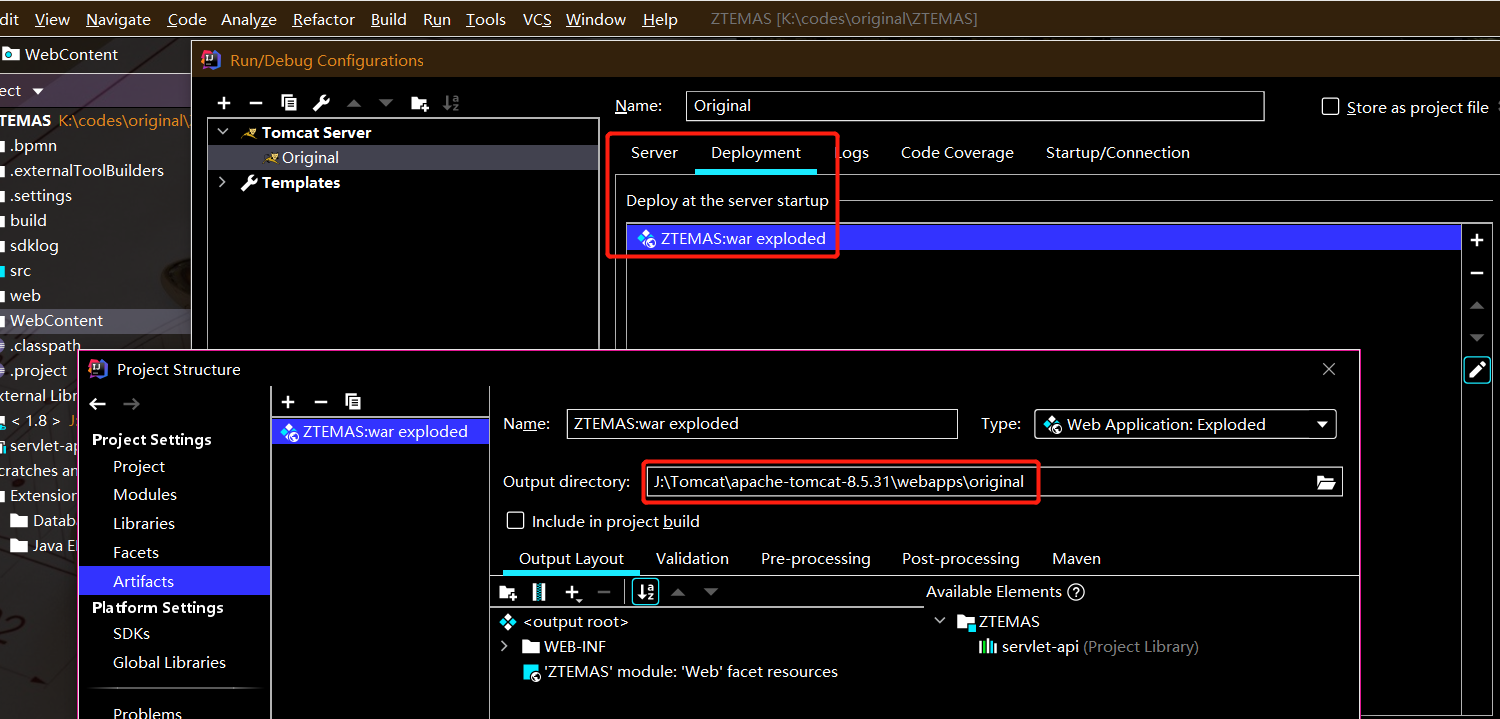The height and width of the screenshot is (719, 1500).
Task: Create new folder icon in Run/Debug toolbar
Action: (419, 103)
